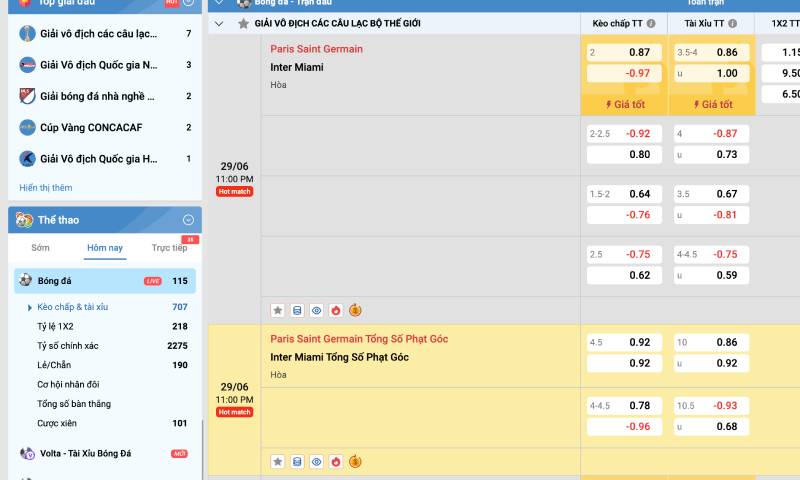The image size is (800, 480).
Task: Click the Hot match badge on the first match
Action: pos(234,192)
